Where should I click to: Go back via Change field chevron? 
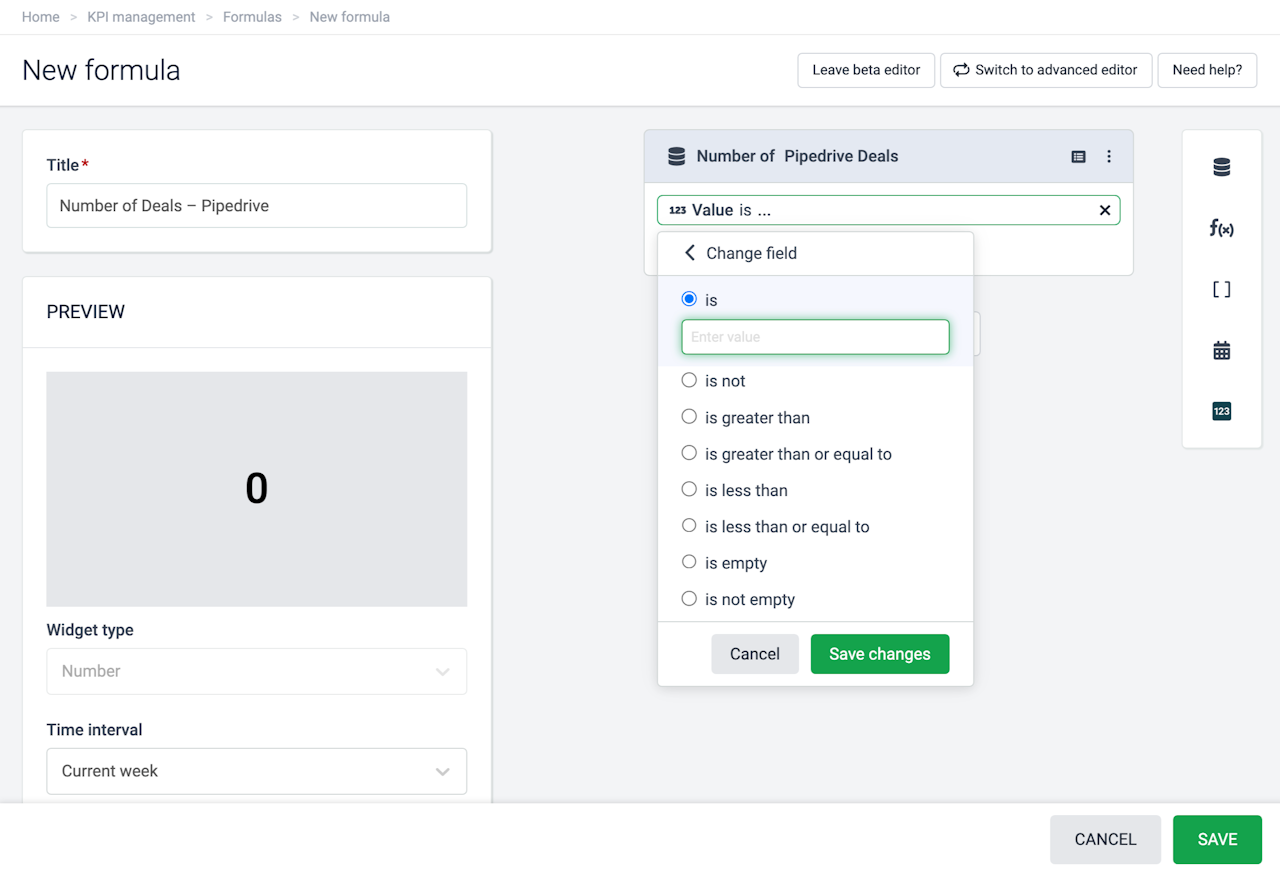tap(690, 253)
